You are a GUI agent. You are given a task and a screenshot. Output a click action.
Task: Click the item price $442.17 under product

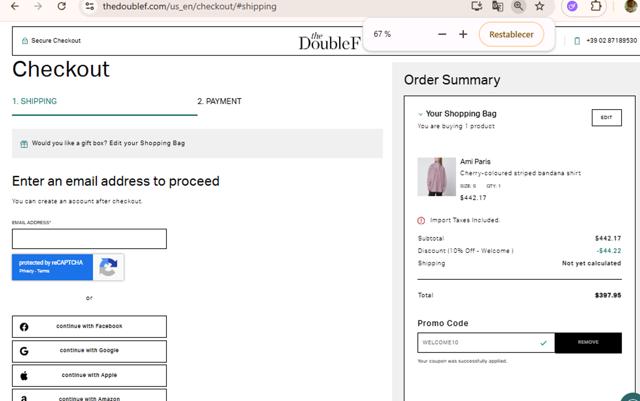473,198
